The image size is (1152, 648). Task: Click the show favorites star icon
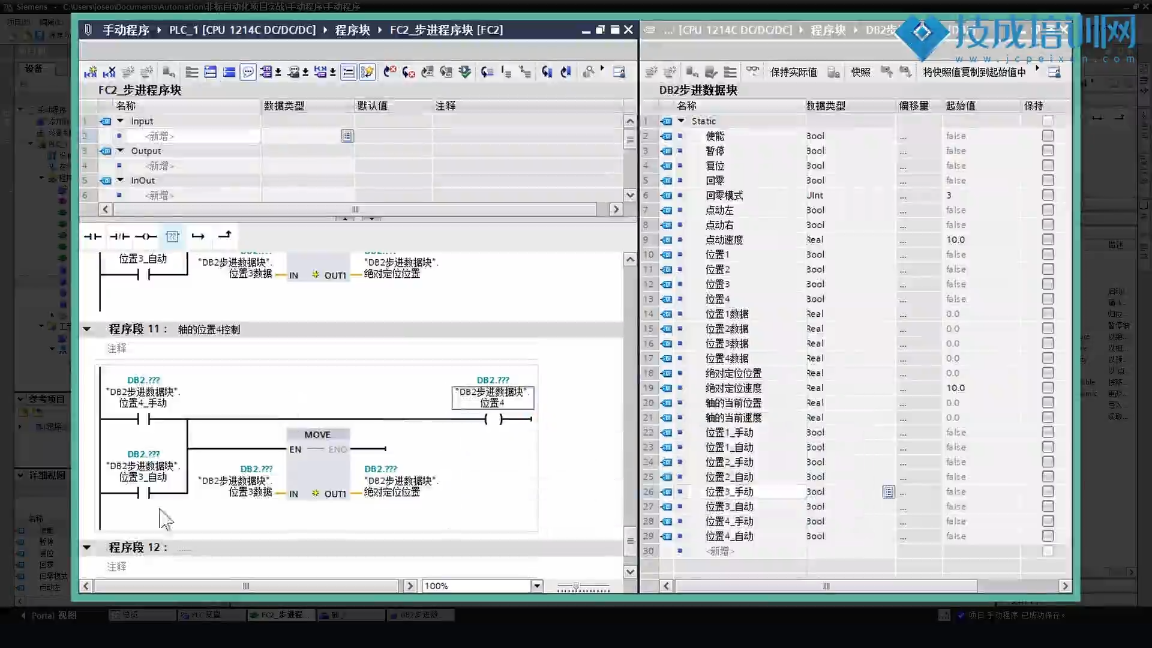click(x=367, y=72)
